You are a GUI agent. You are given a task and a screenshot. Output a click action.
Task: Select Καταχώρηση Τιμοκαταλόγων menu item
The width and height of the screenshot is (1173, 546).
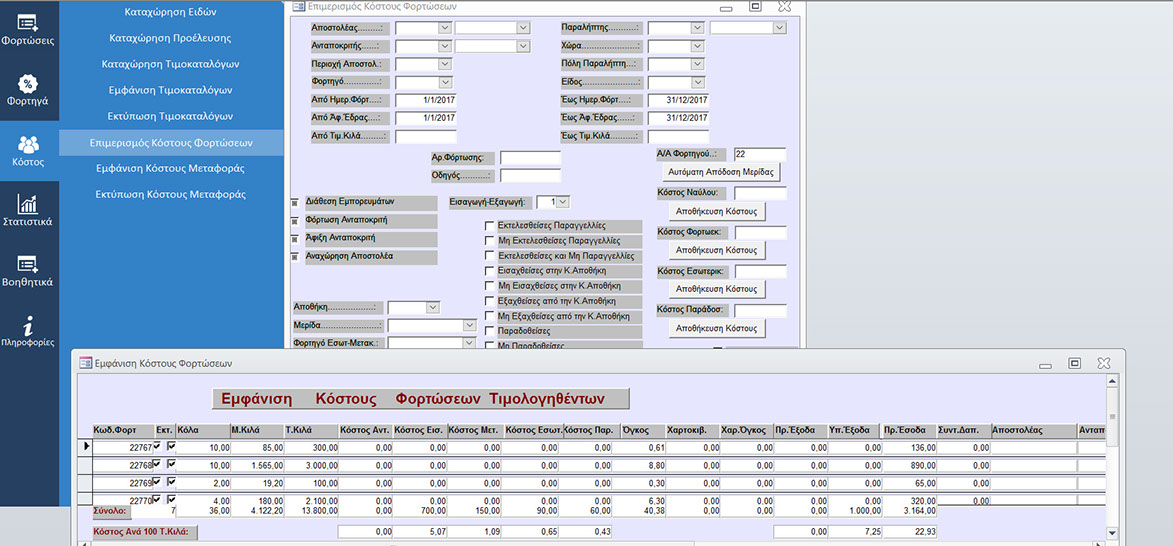(x=170, y=64)
